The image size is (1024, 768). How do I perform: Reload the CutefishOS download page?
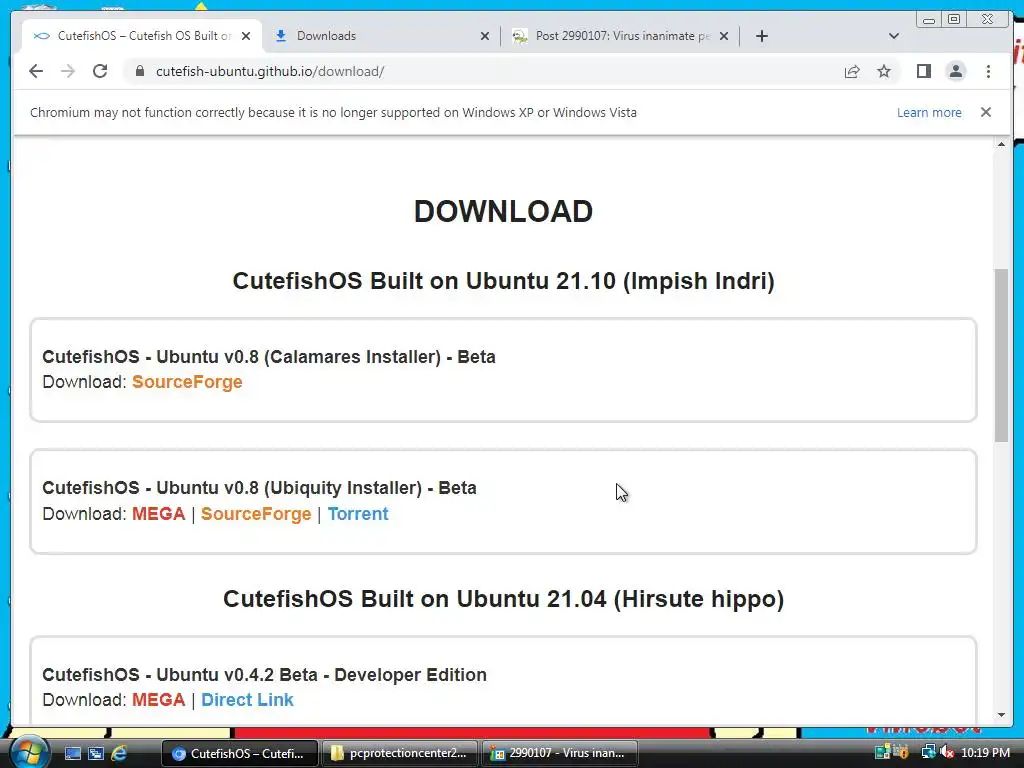coord(100,71)
